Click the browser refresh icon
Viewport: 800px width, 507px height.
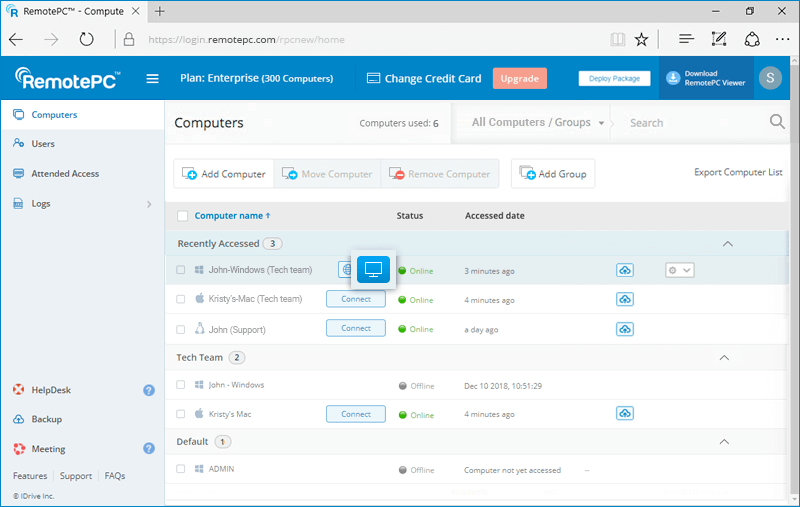(x=86, y=39)
